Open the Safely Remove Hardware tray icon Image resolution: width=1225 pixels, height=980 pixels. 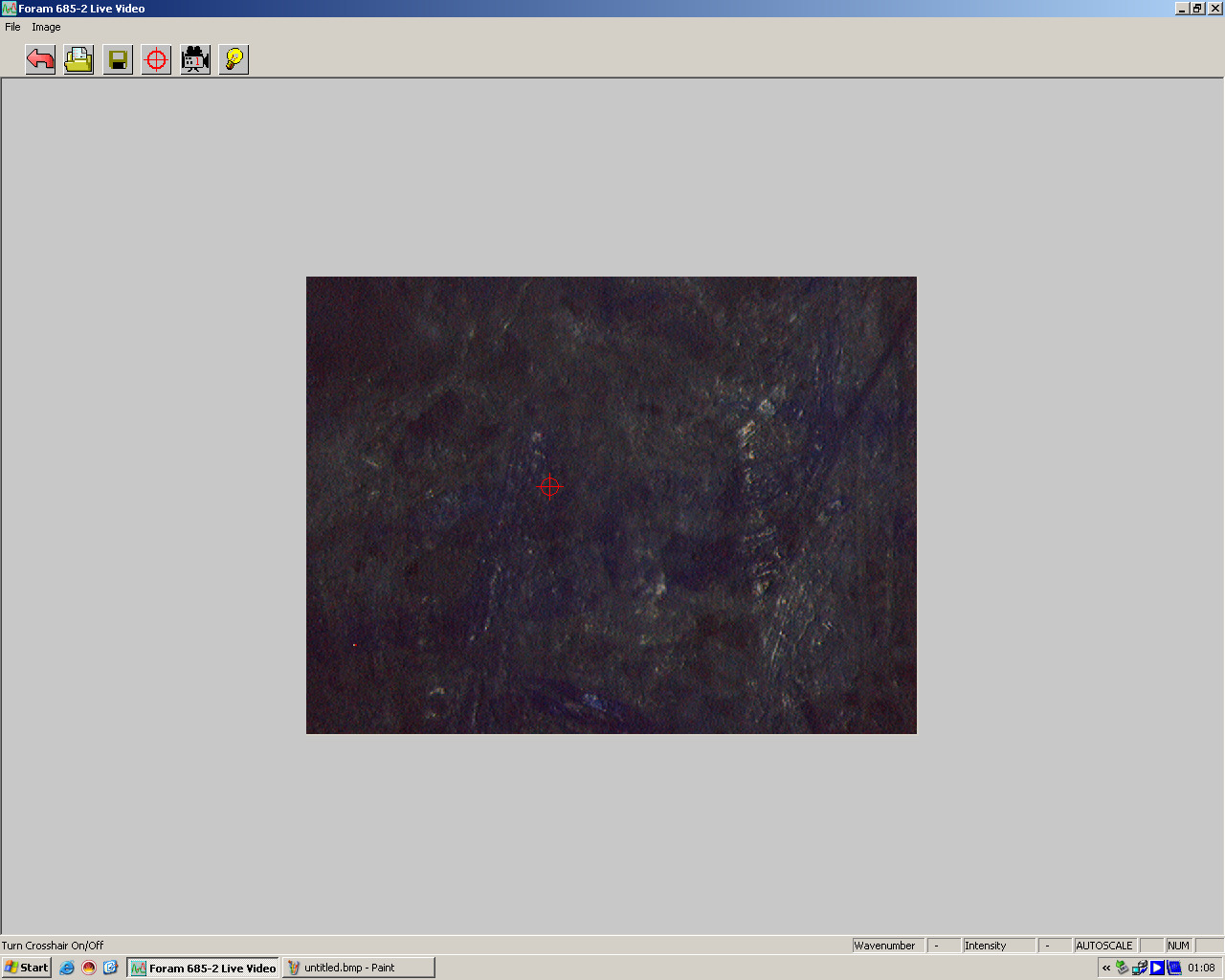[1123, 968]
